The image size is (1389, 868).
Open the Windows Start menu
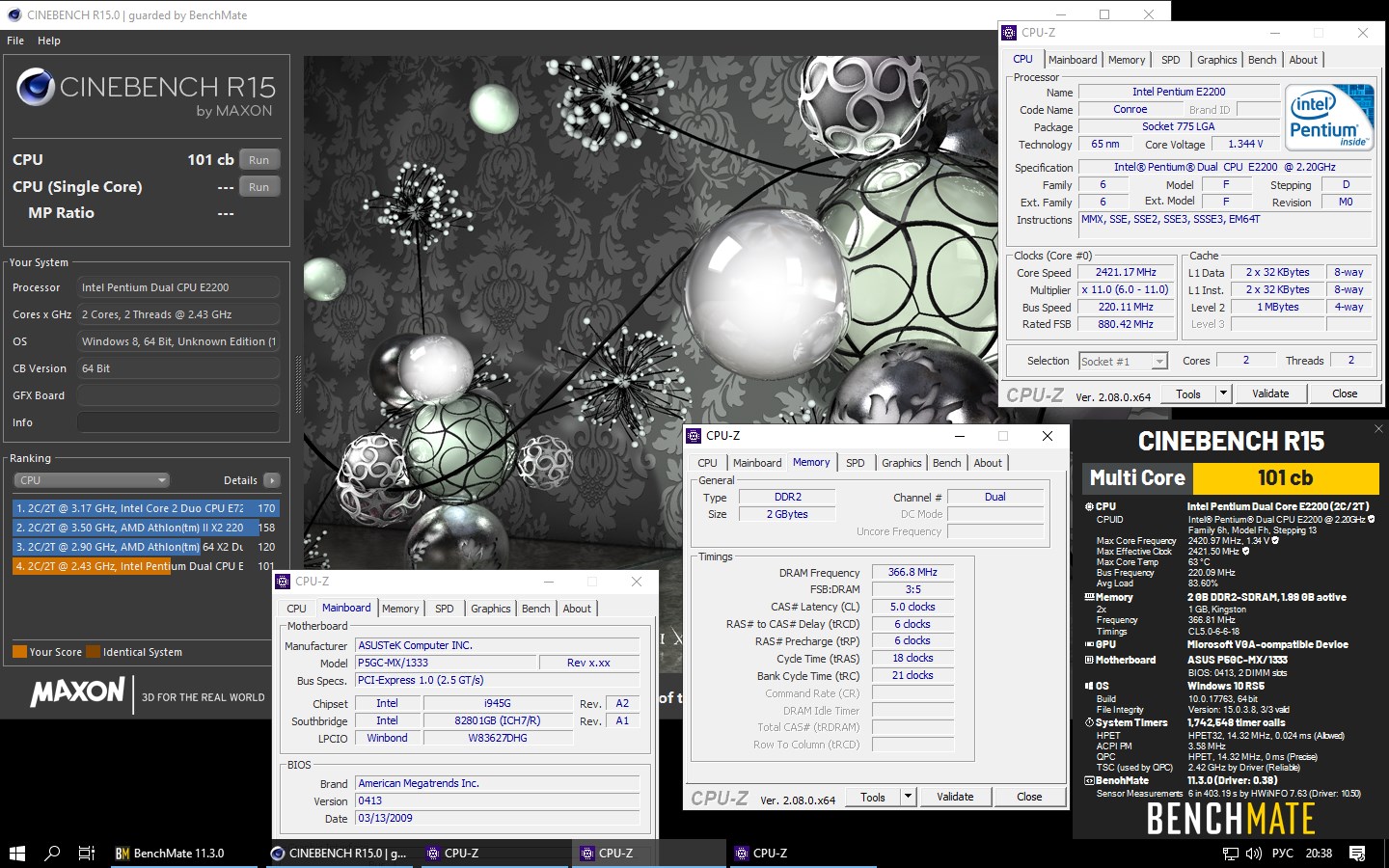[16, 854]
